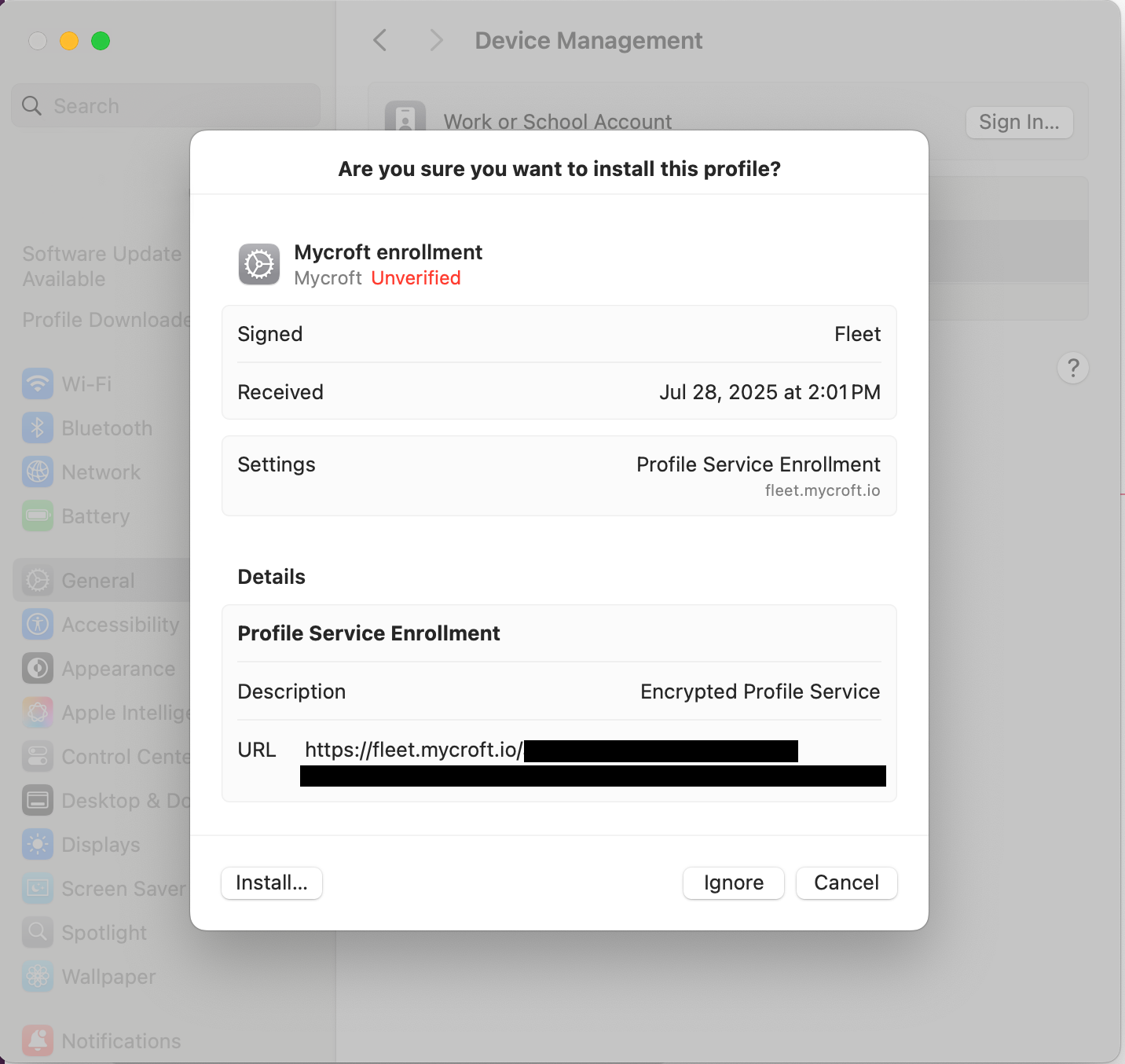Select the Wi-Fi icon in sidebar
This screenshot has width=1125, height=1064.
[38, 384]
